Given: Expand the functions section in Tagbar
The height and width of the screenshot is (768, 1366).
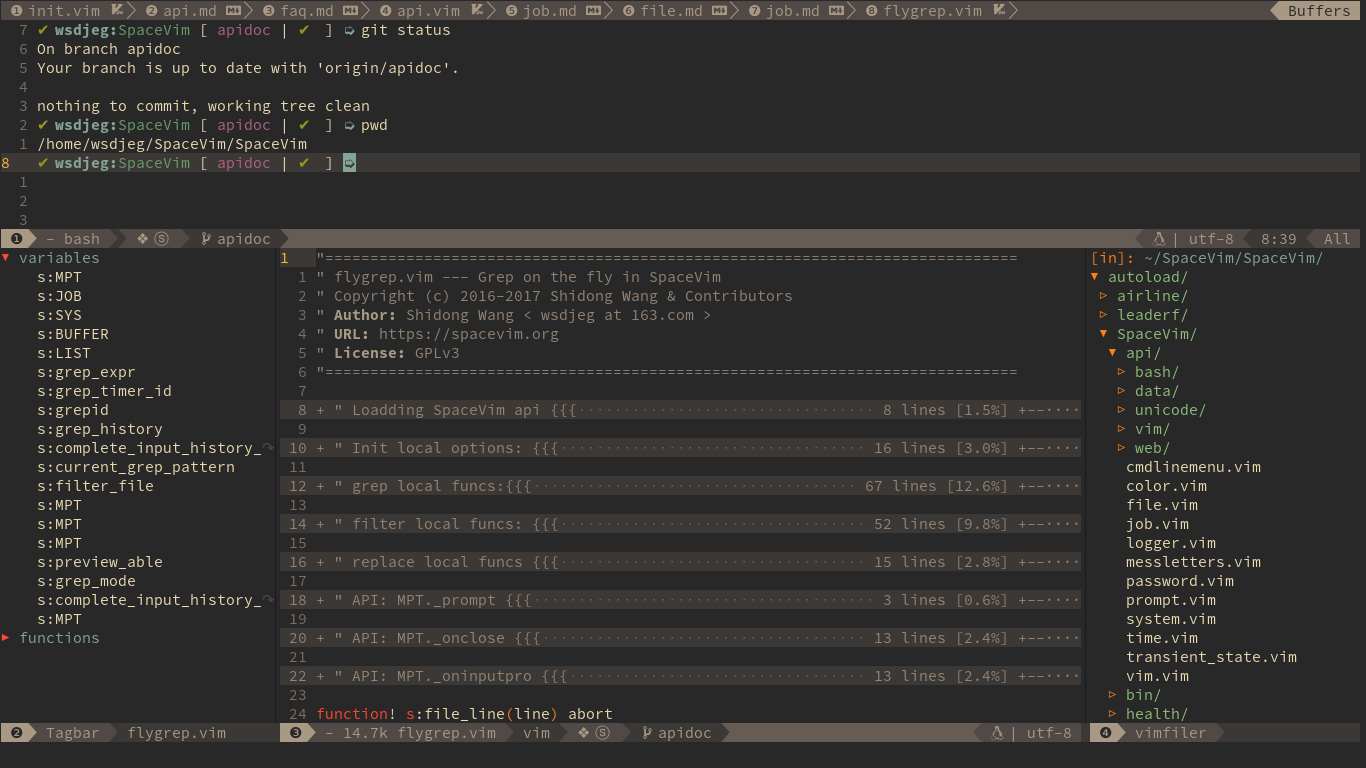Looking at the screenshot, I should 6,638.
